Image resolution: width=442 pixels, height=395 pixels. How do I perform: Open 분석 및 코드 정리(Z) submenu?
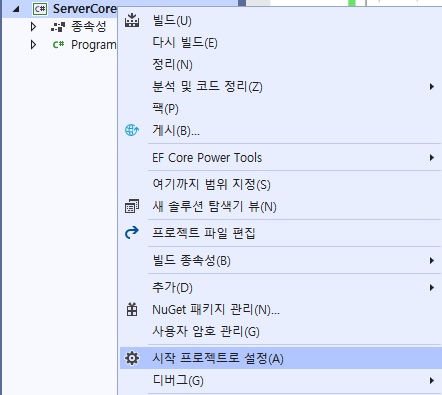pyautogui.click(x=280, y=87)
